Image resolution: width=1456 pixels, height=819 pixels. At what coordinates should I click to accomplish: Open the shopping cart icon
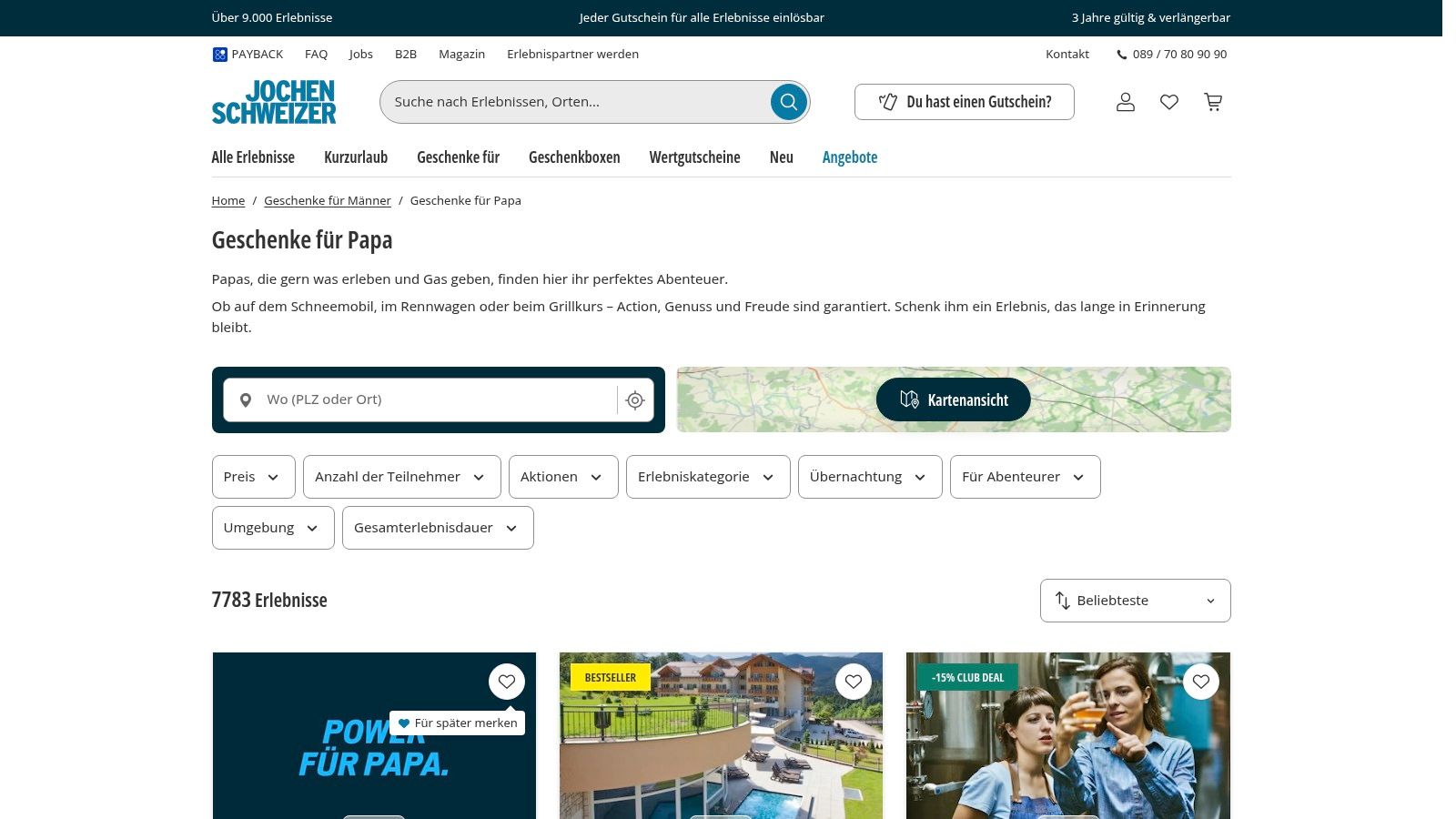(1213, 102)
